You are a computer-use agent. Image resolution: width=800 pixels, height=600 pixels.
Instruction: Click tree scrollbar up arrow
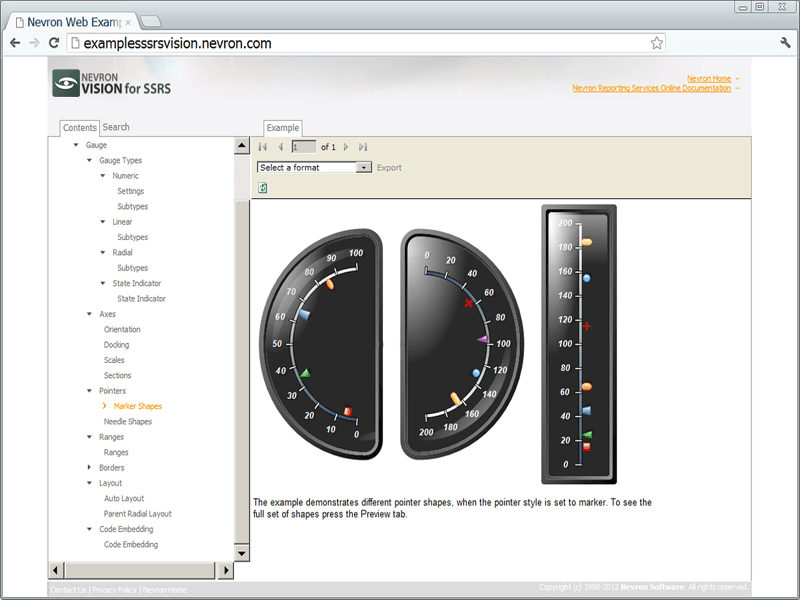pos(242,146)
